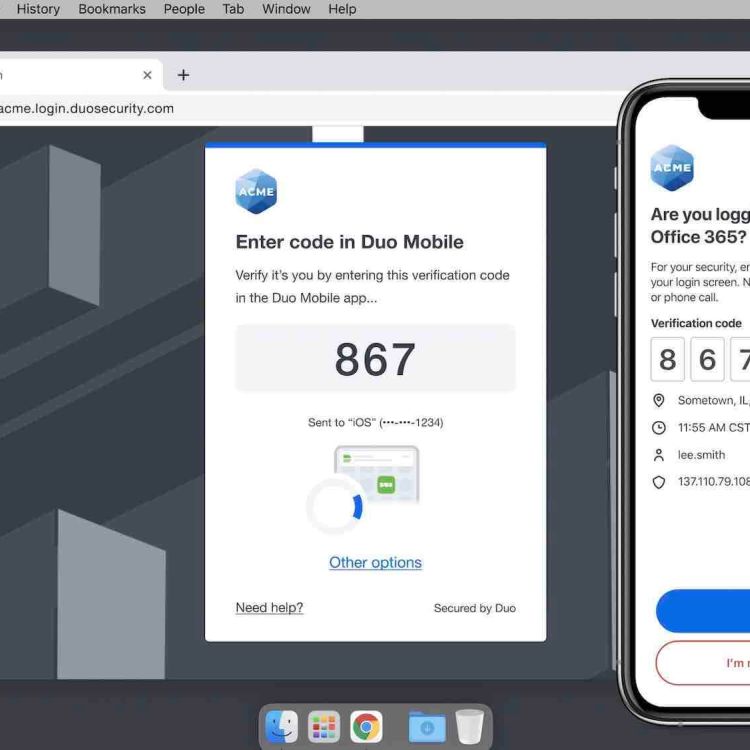Tap the clock icon on phone
The width and height of the screenshot is (750, 750).
pyautogui.click(x=659, y=428)
